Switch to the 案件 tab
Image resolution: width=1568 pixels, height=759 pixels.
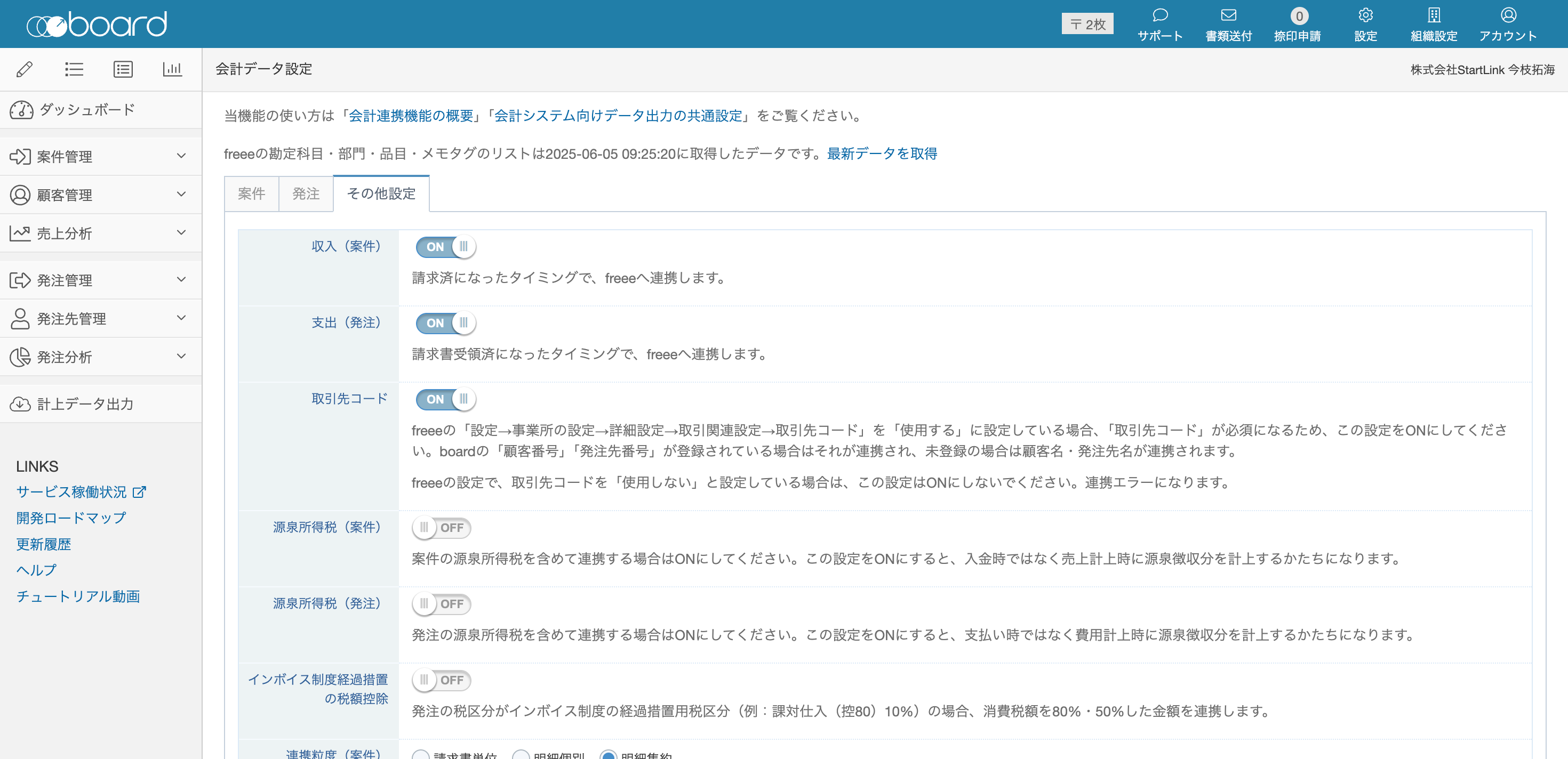tap(251, 193)
